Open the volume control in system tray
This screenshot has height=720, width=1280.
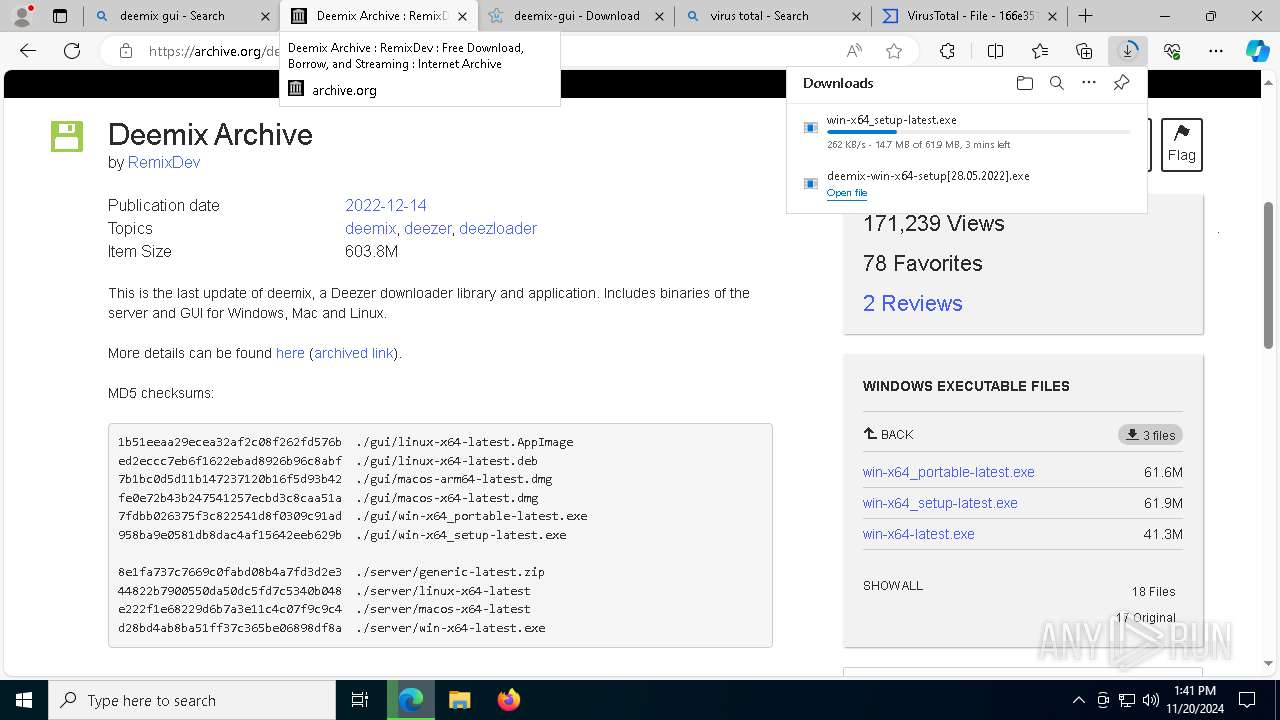pos(1151,700)
